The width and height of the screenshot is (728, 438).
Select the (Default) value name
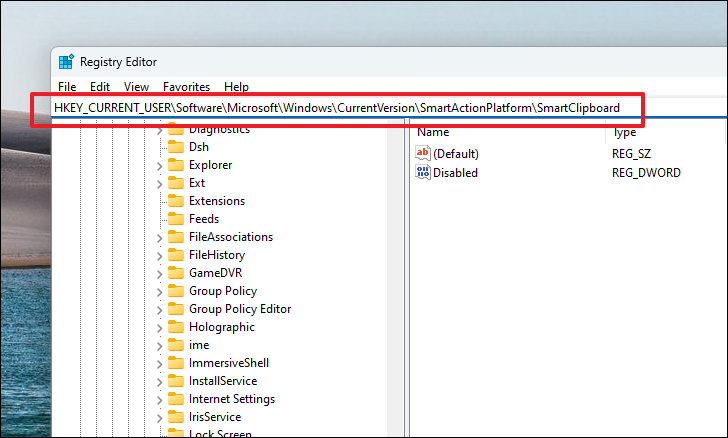click(455, 154)
